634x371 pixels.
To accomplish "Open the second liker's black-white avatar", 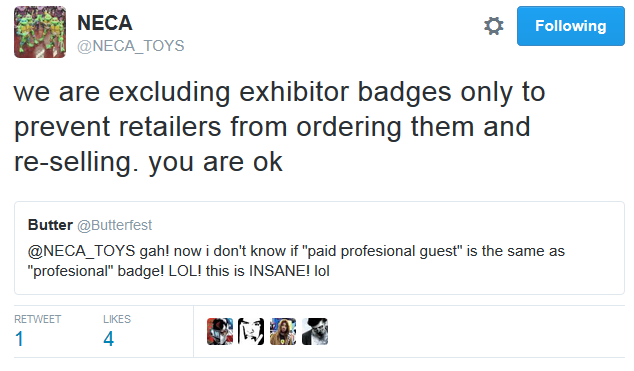I will coord(251,331).
